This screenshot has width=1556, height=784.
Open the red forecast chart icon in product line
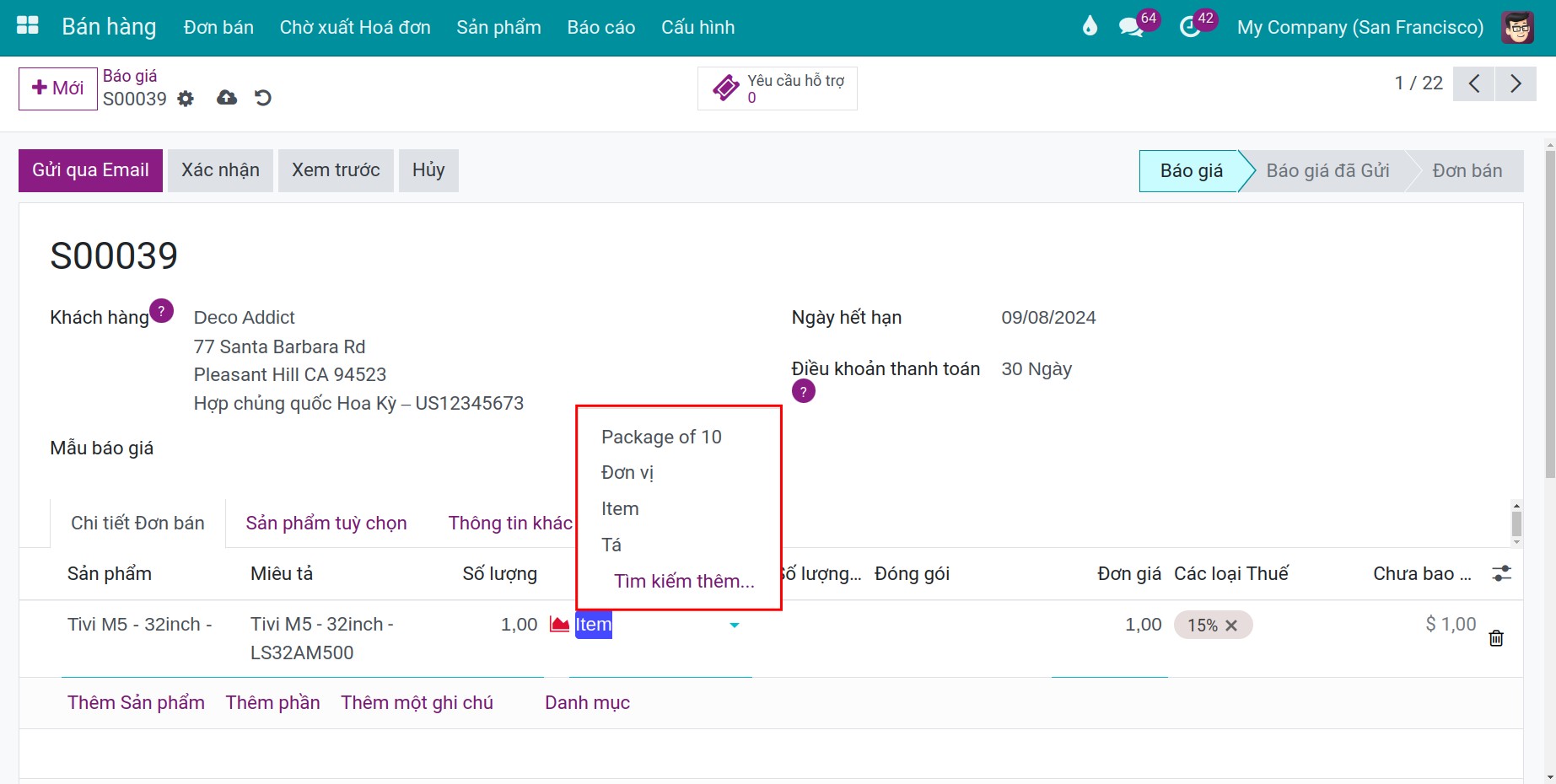[559, 625]
